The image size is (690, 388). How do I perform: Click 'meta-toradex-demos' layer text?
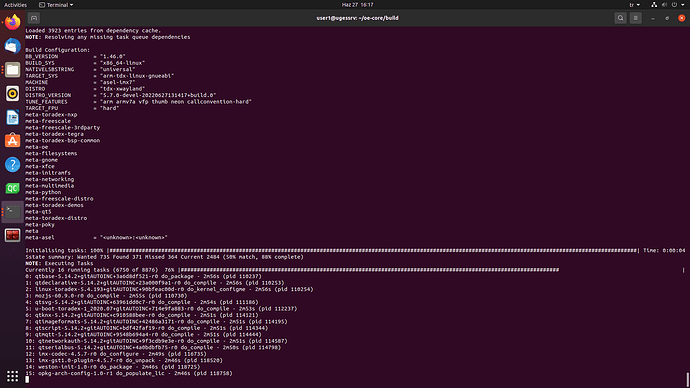tap(54, 205)
